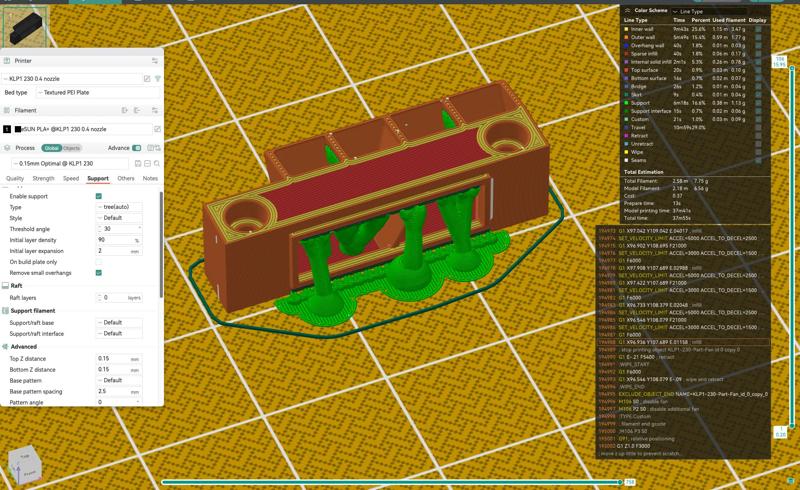The image size is (800, 490).
Task: Click the Advanced section icon
Action: [x=6, y=347]
